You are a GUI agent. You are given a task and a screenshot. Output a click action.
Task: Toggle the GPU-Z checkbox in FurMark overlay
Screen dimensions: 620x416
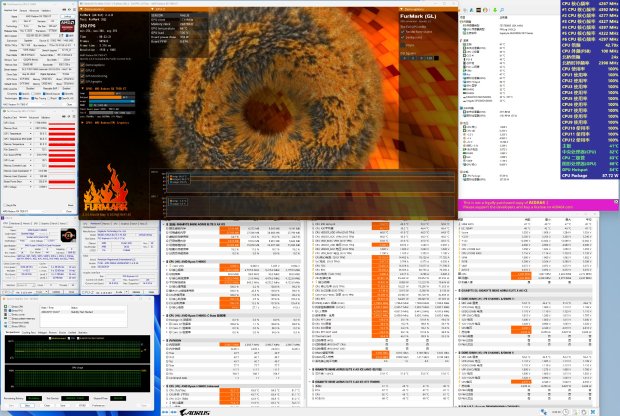click(x=83, y=70)
